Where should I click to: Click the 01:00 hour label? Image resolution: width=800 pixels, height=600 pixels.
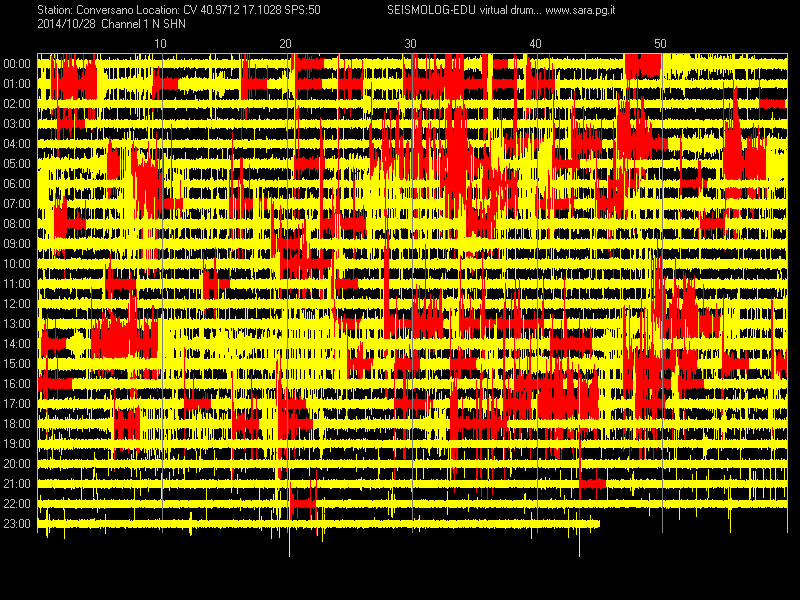(17, 84)
